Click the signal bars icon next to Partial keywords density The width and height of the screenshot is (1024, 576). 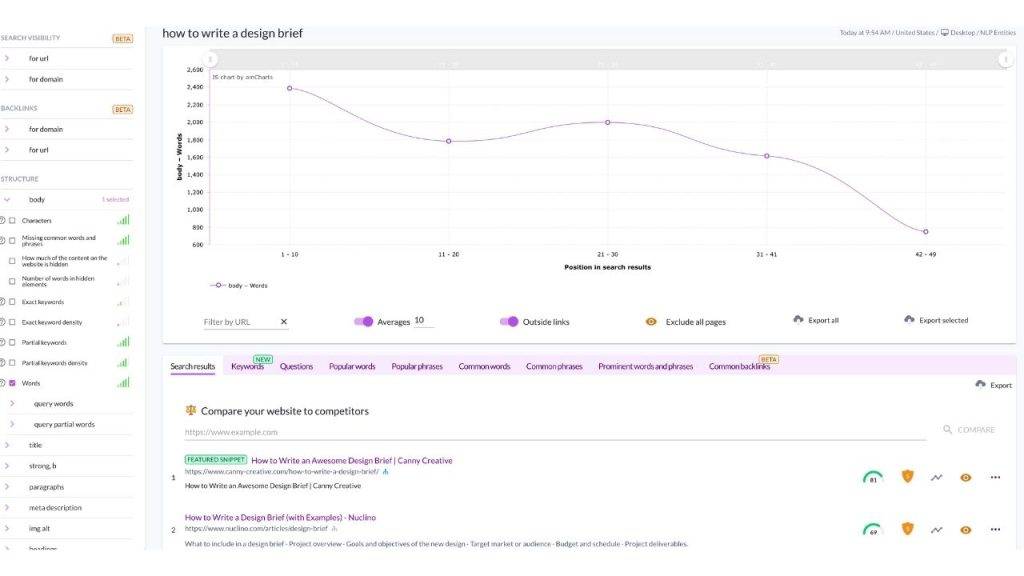pyautogui.click(x=123, y=362)
